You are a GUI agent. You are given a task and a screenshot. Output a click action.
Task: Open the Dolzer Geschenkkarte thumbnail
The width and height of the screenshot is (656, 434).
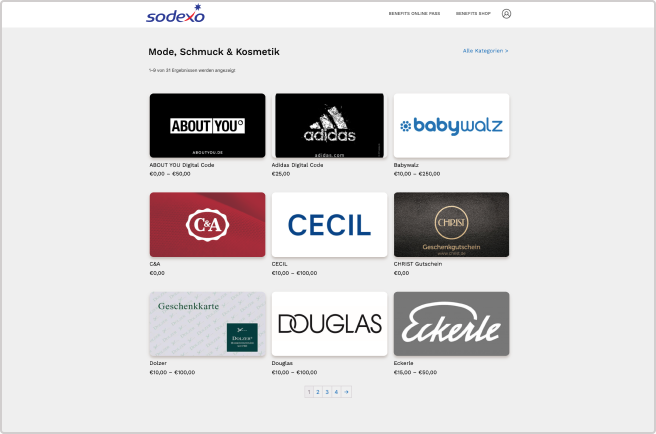(208, 324)
